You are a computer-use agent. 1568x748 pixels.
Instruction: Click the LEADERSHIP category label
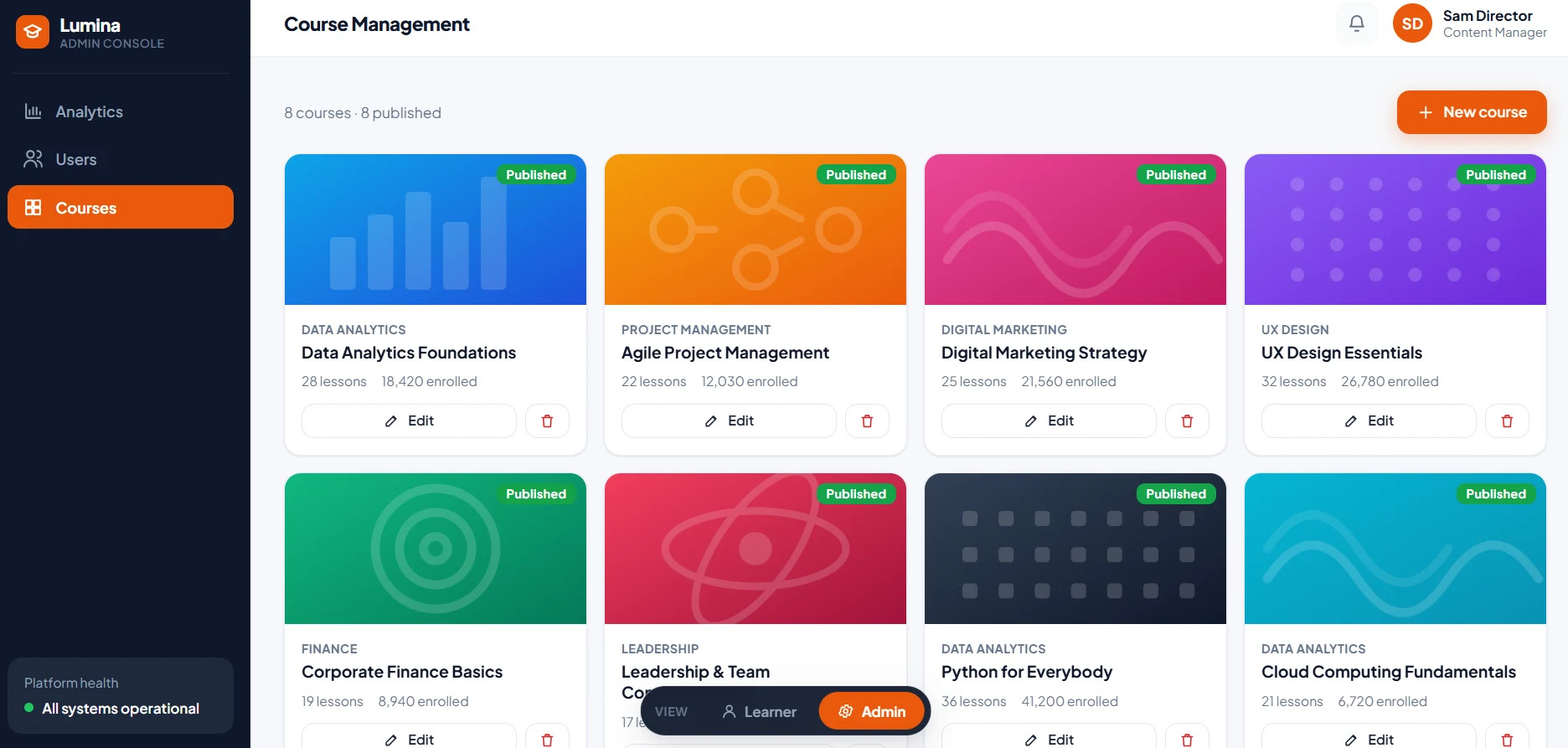pos(660,649)
